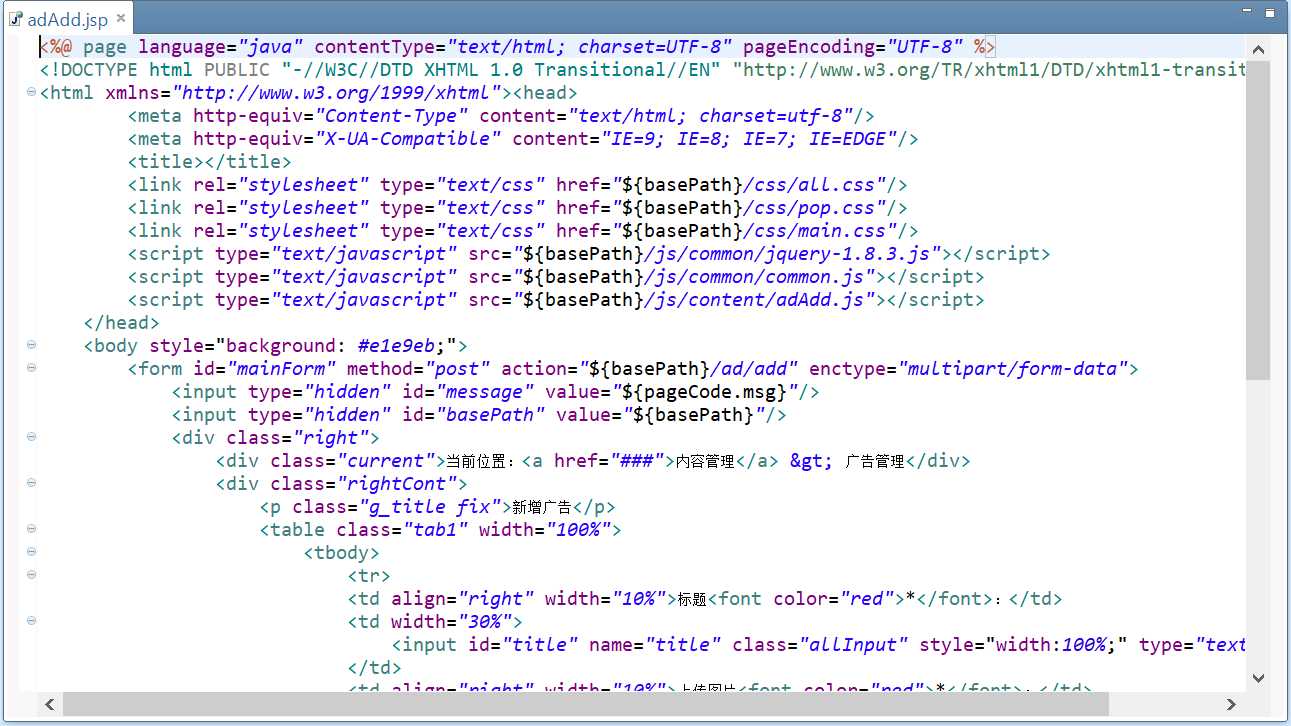Click the script line for common.js

tap(556, 277)
